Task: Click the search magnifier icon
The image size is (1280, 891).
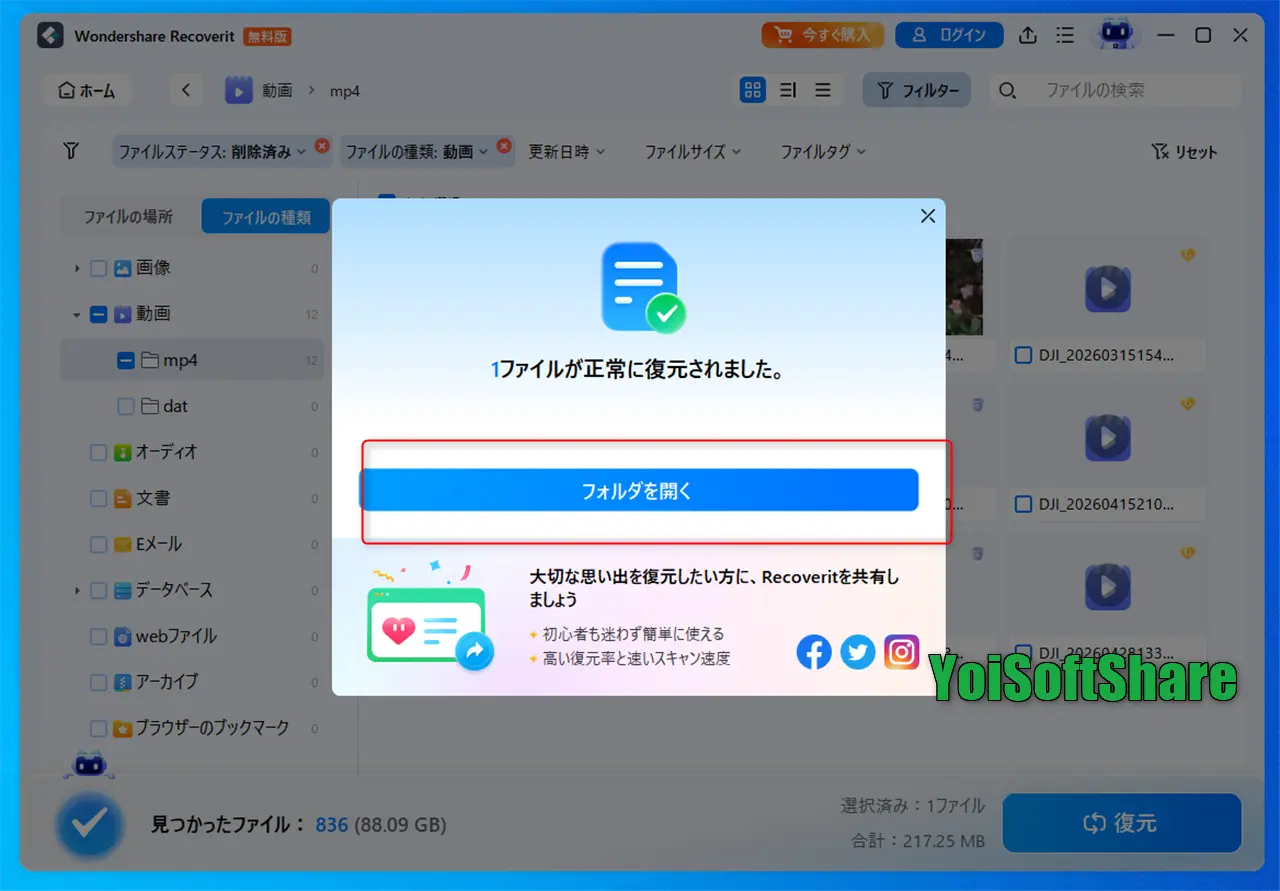Action: (x=1008, y=91)
